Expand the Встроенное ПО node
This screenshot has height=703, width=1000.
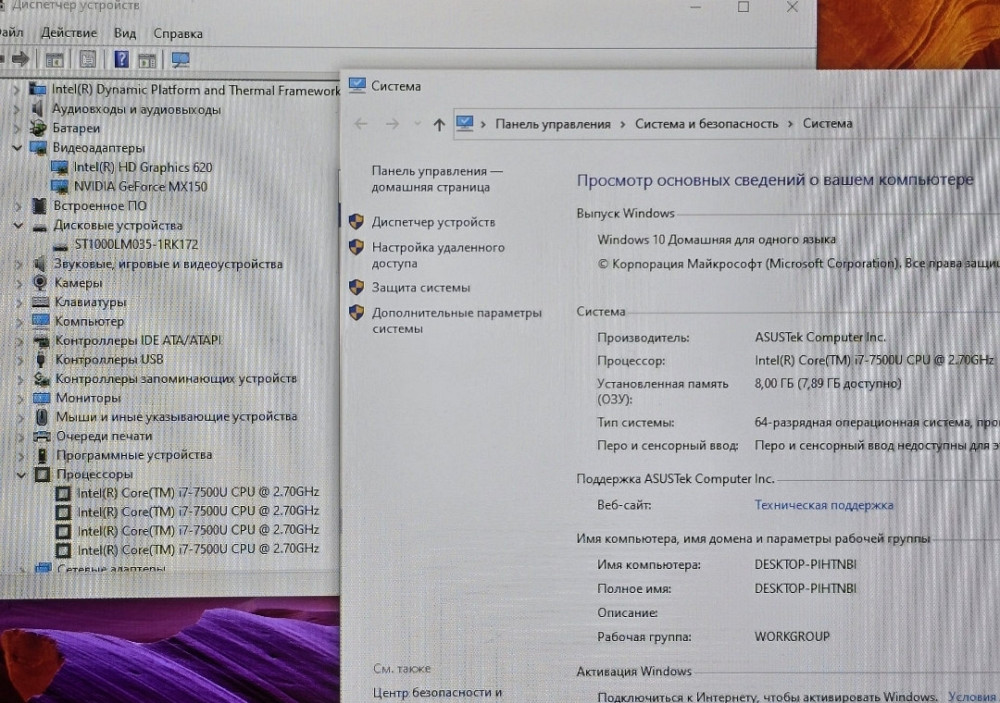click(18, 206)
